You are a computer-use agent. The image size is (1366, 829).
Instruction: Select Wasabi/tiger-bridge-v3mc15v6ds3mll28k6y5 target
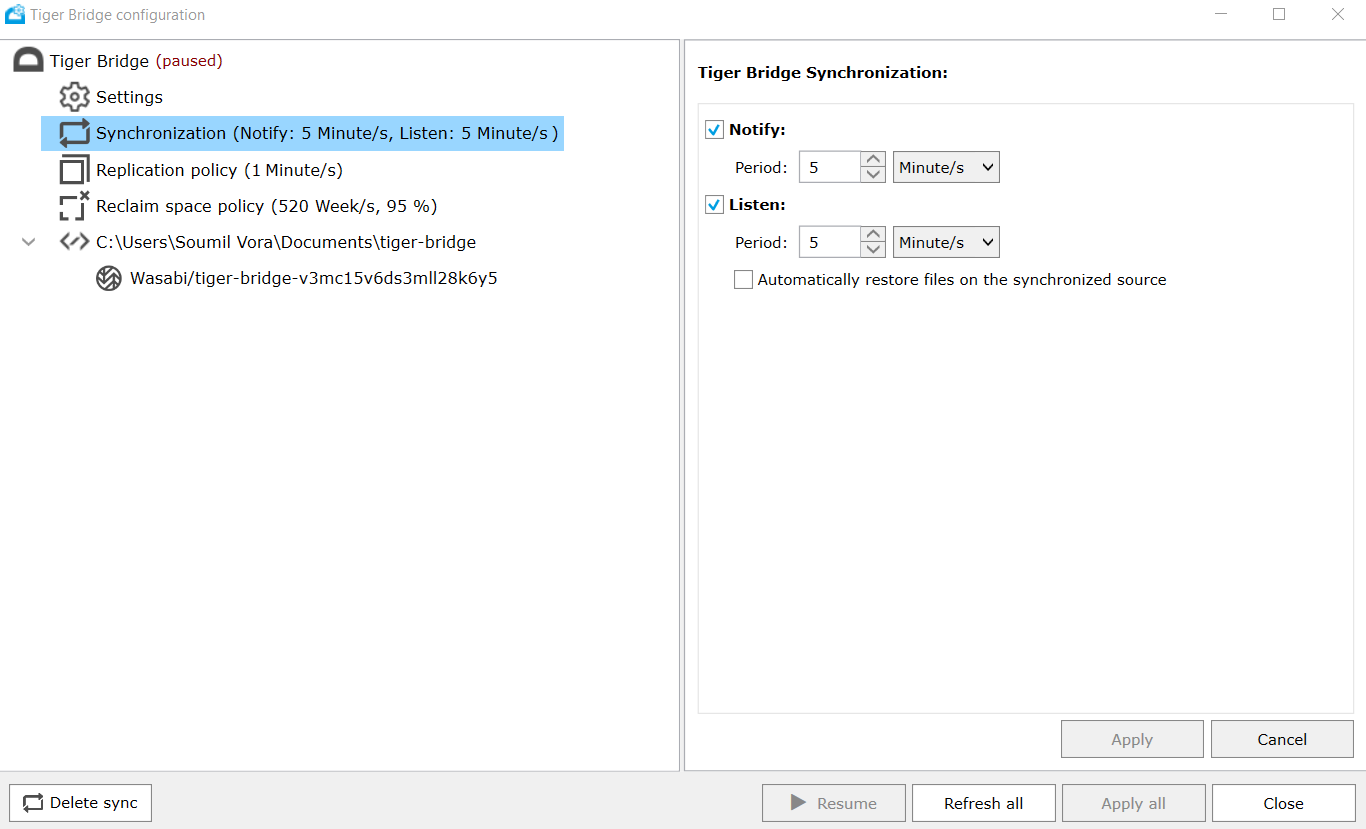314,278
